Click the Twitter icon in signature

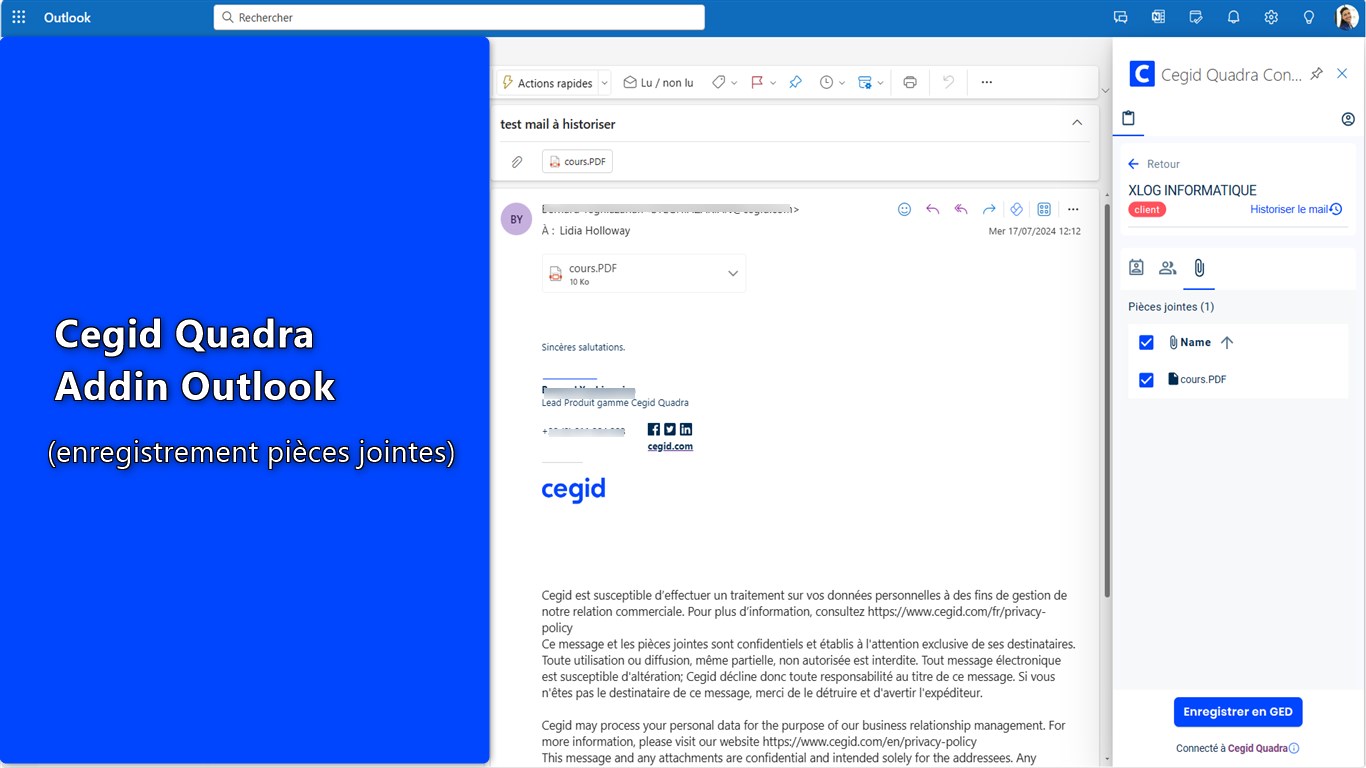[670, 429]
